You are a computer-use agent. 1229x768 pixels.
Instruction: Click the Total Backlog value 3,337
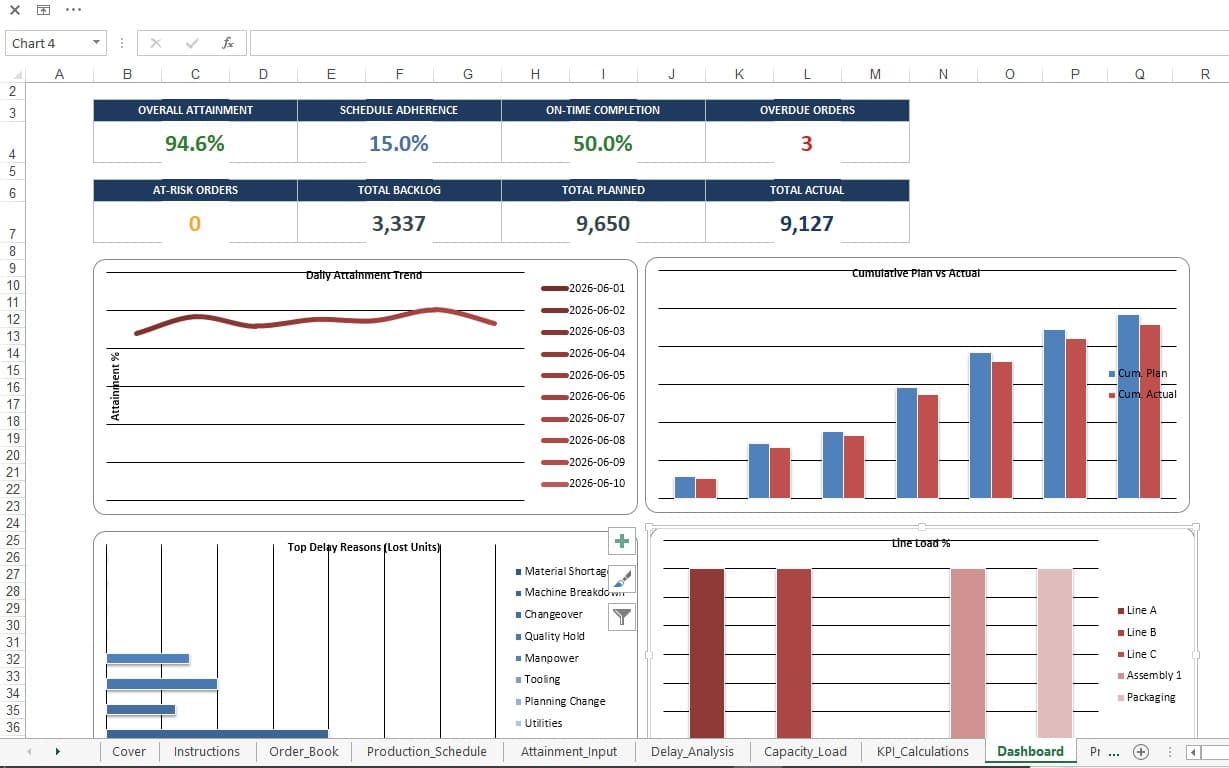(x=399, y=223)
